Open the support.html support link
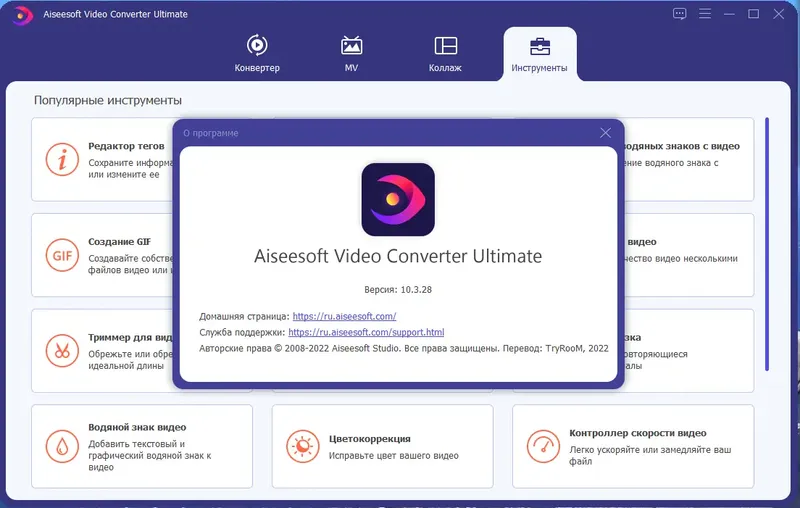Viewport: 800px width, 508px height. 366,332
